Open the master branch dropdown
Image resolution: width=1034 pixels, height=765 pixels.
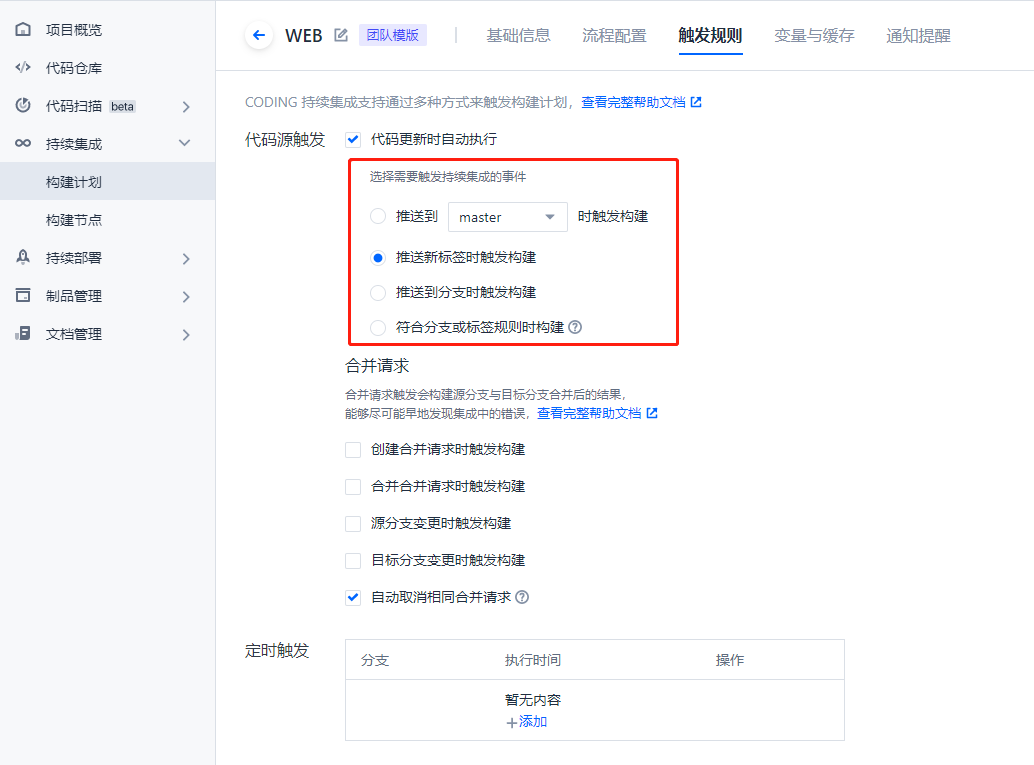[x=507, y=217]
